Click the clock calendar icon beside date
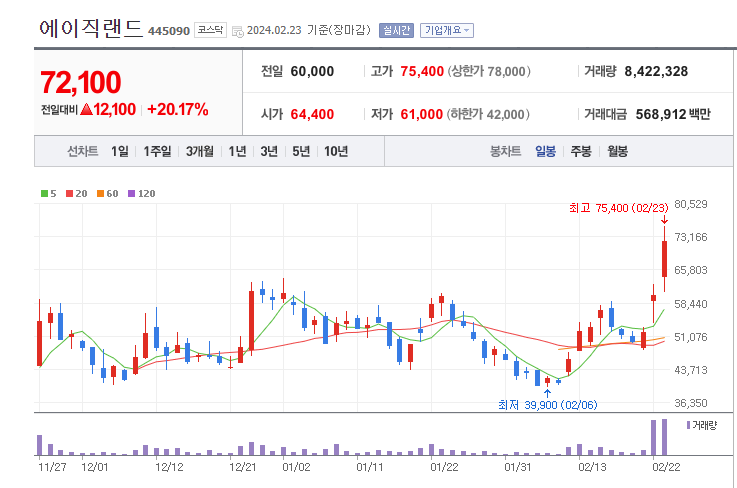This screenshot has height=488, width=737. (x=238, y=31)
